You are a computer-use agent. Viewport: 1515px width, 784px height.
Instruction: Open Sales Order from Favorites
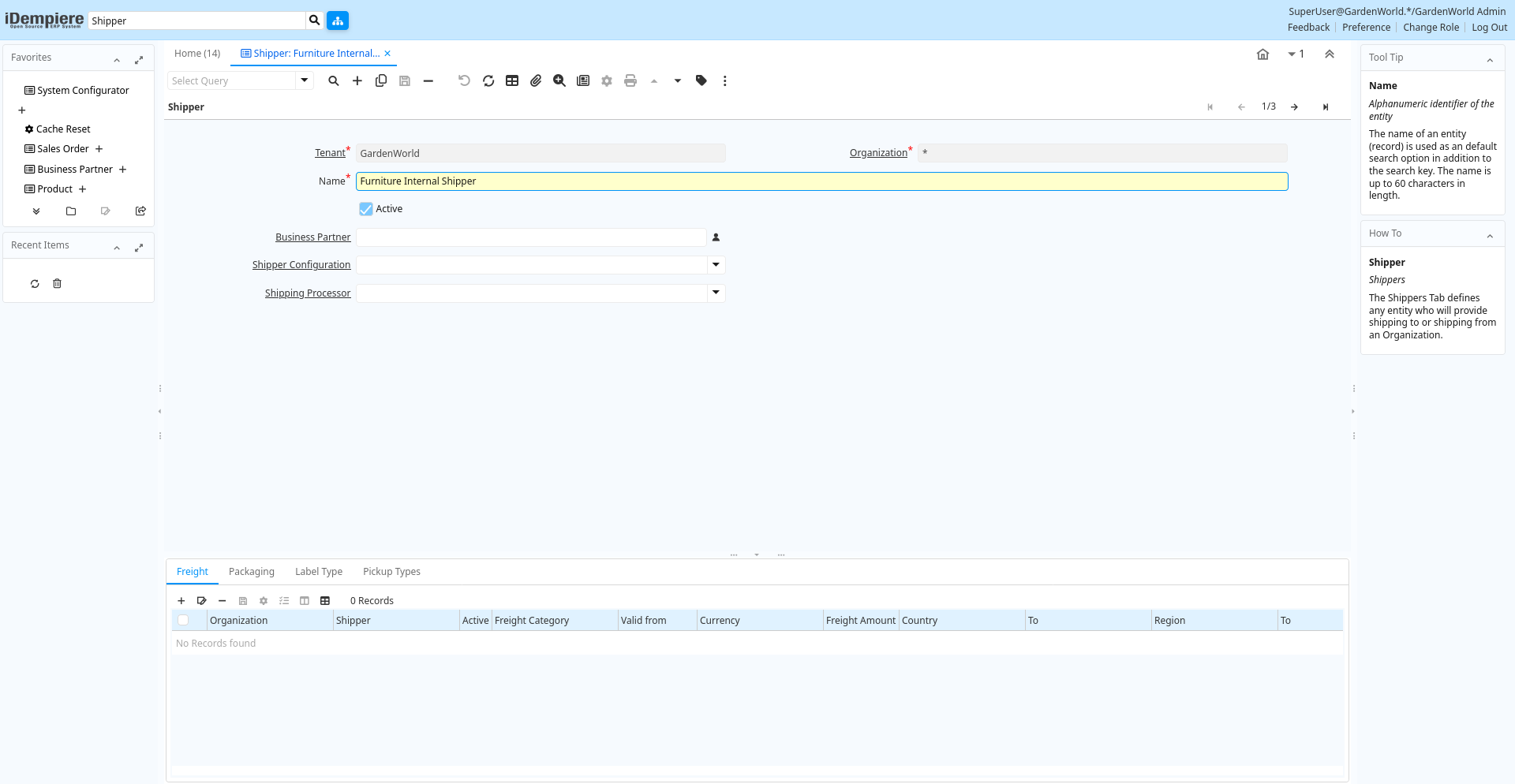click(63, 149)
